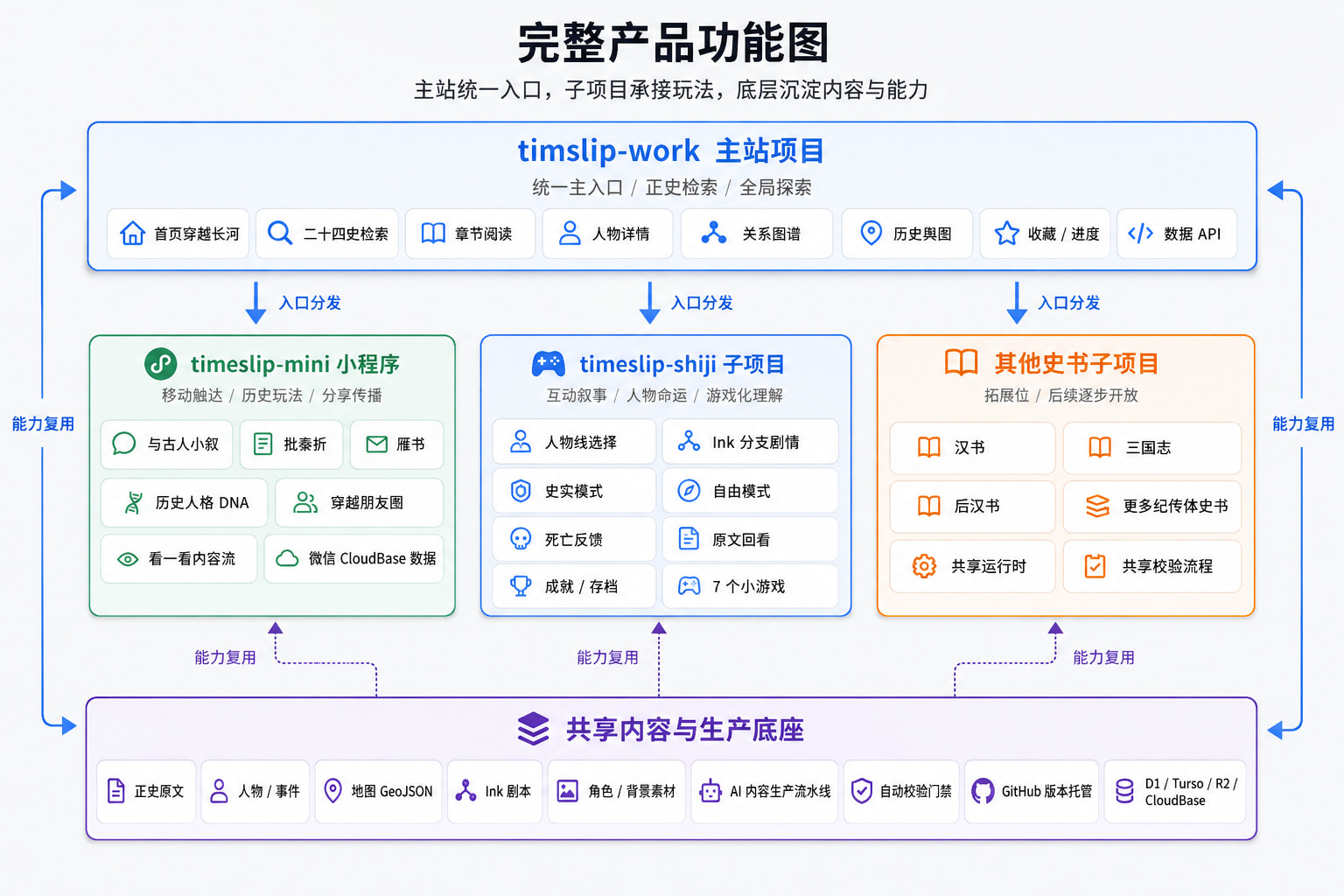Click the chat bubble icon in 与古人小叙
This screenshot has height=896, width=1344.
coord(124,444)
